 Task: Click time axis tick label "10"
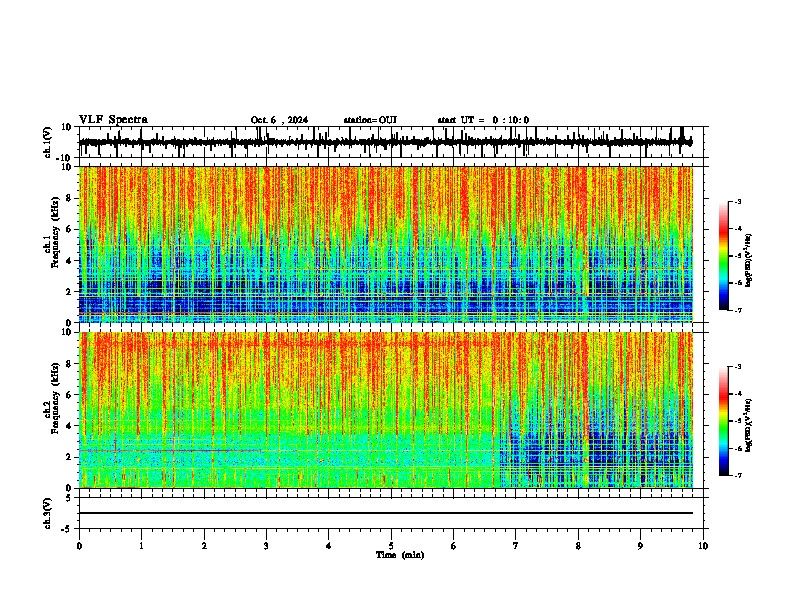tap(703, 546)
